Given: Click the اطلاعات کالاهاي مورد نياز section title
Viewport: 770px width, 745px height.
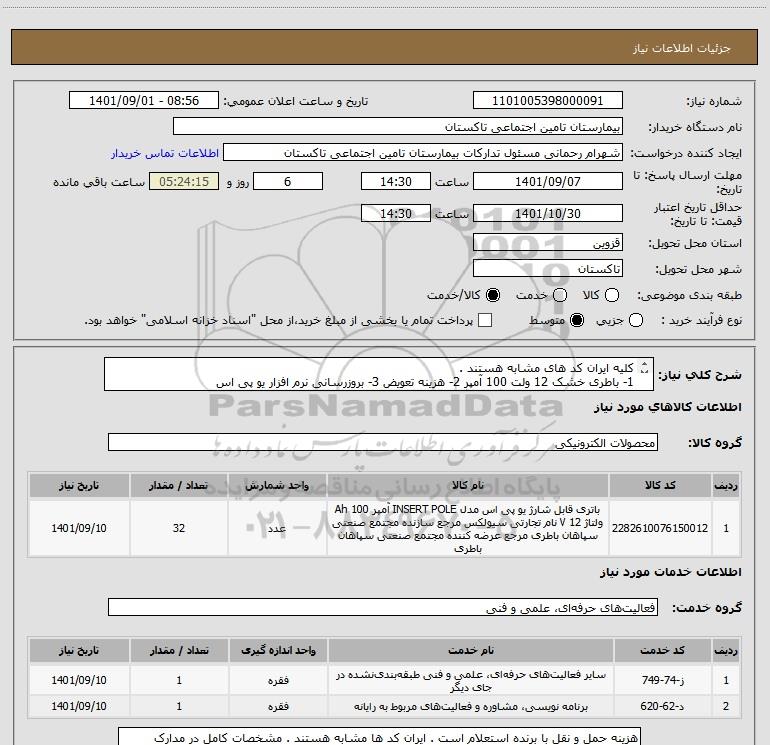Looking at the screenshot, I should [x=668, y=407].
